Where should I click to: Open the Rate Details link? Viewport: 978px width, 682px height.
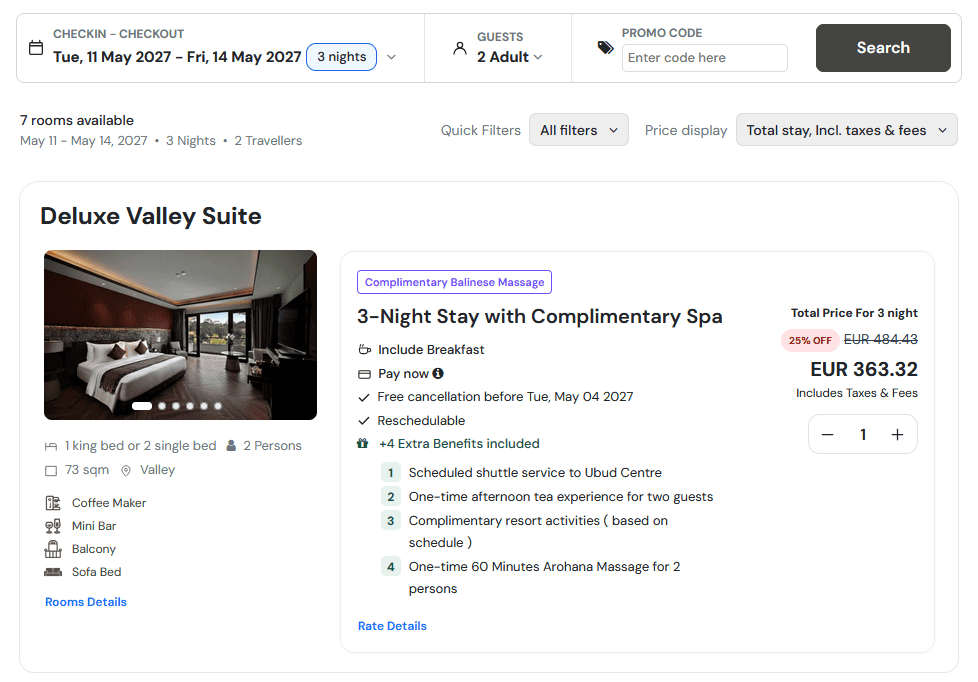392,626
